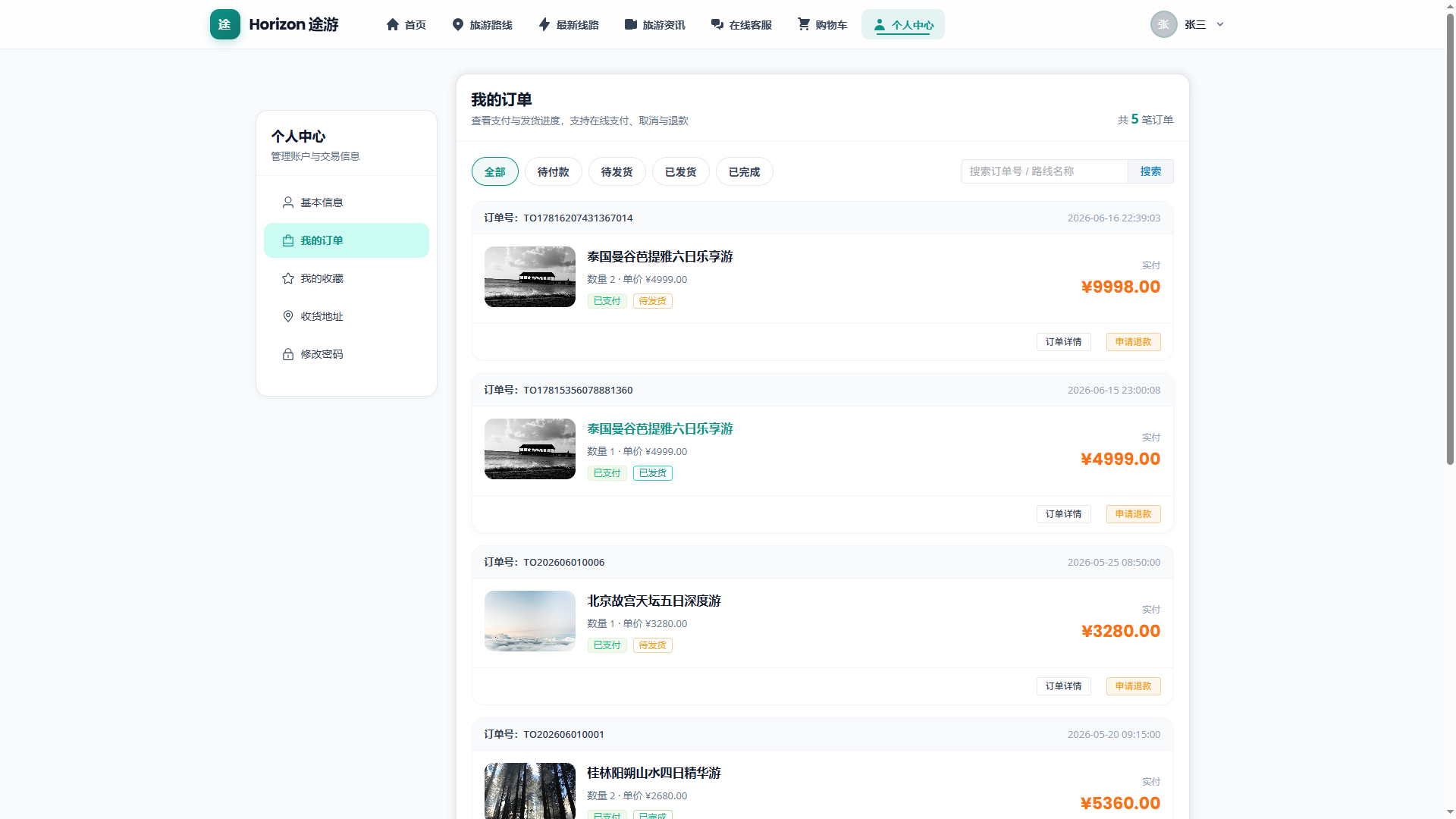The height and width of the screenshot is (819, 1456).
Task: Open the 桂林阳朔山水四日精华游 title link
Action: point(654,773)
